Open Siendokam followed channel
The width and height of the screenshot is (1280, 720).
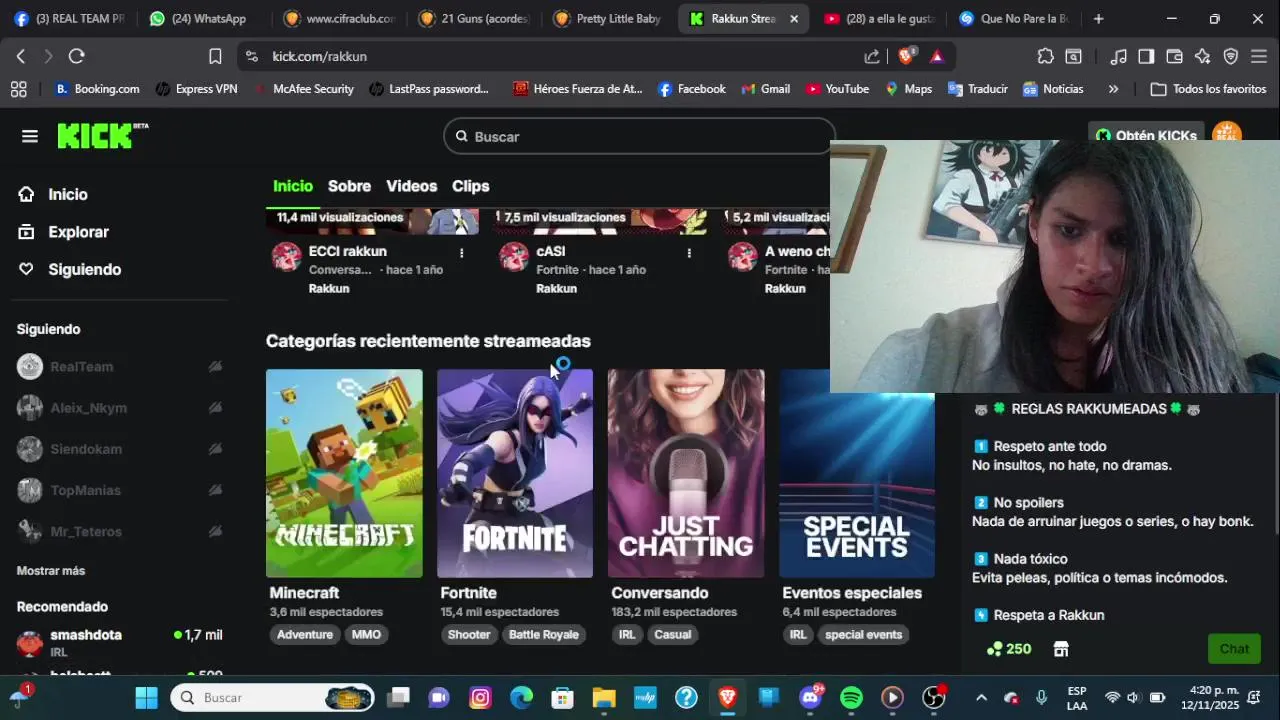[x=86, y=449]
